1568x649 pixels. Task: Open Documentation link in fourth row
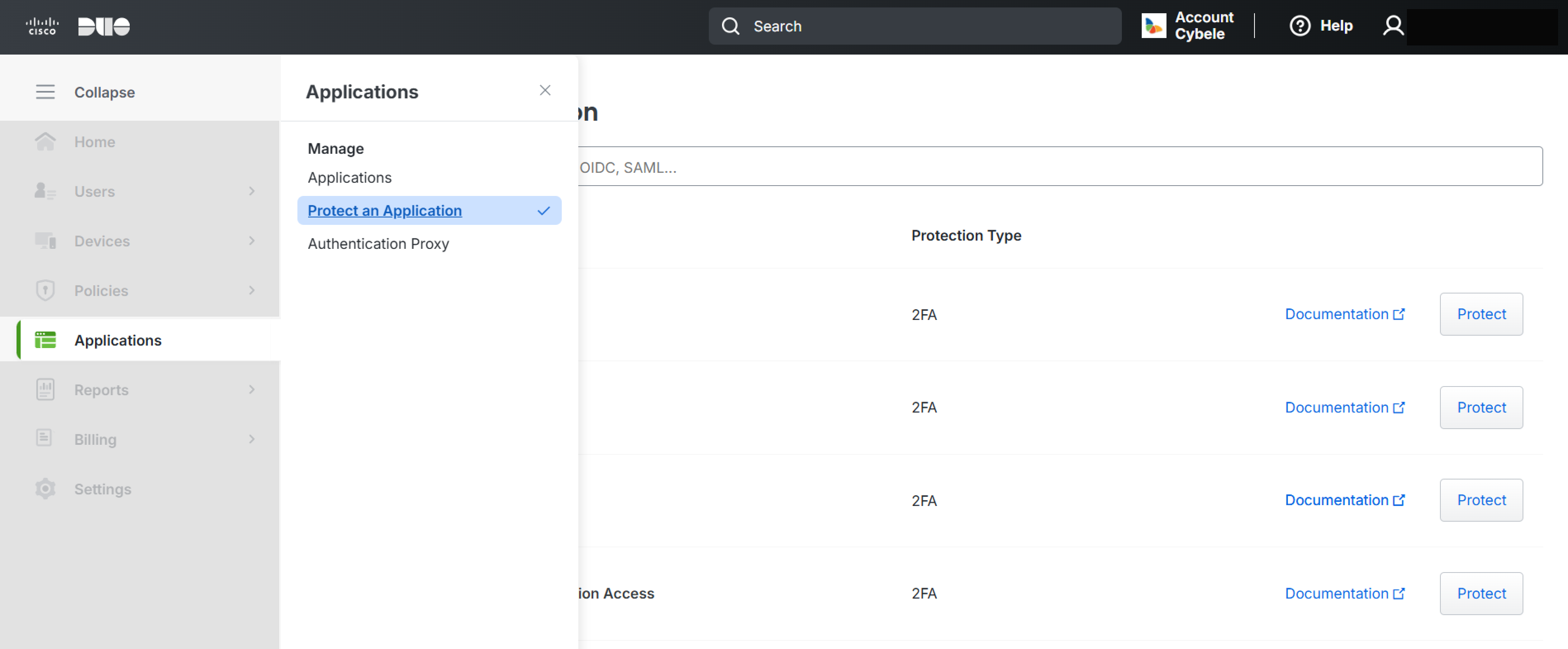pyautogui.click(x=1345, y=594)
